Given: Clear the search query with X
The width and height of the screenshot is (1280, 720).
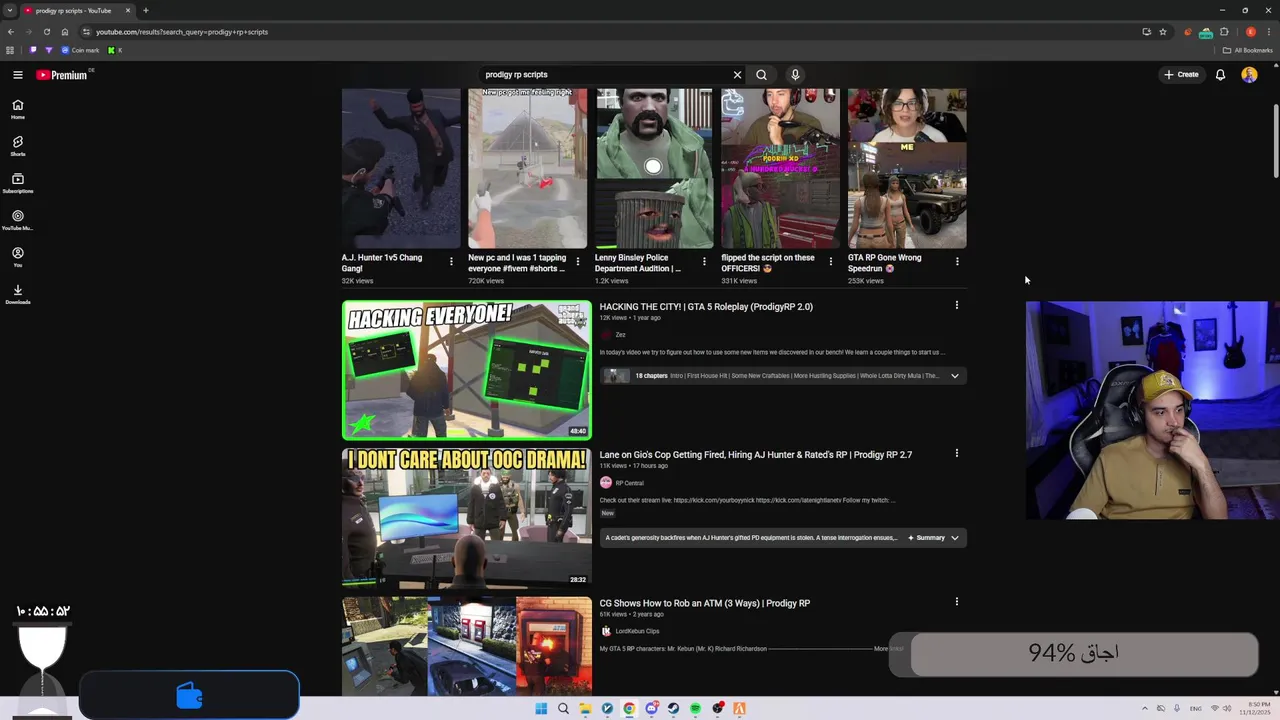Looking at the screenshot, I should (x=737, y=75).
